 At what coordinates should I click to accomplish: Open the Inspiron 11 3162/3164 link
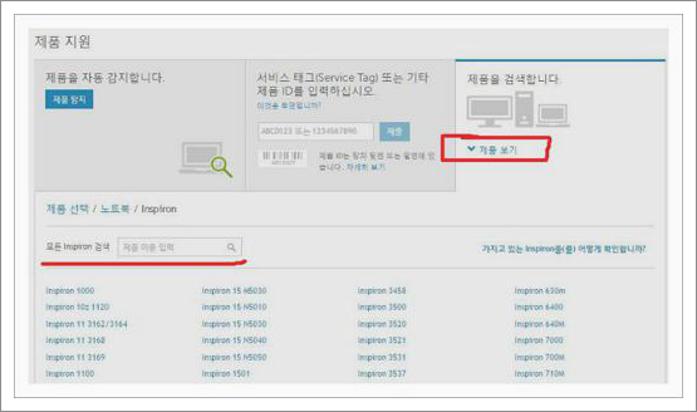click(x=86, y=324)
